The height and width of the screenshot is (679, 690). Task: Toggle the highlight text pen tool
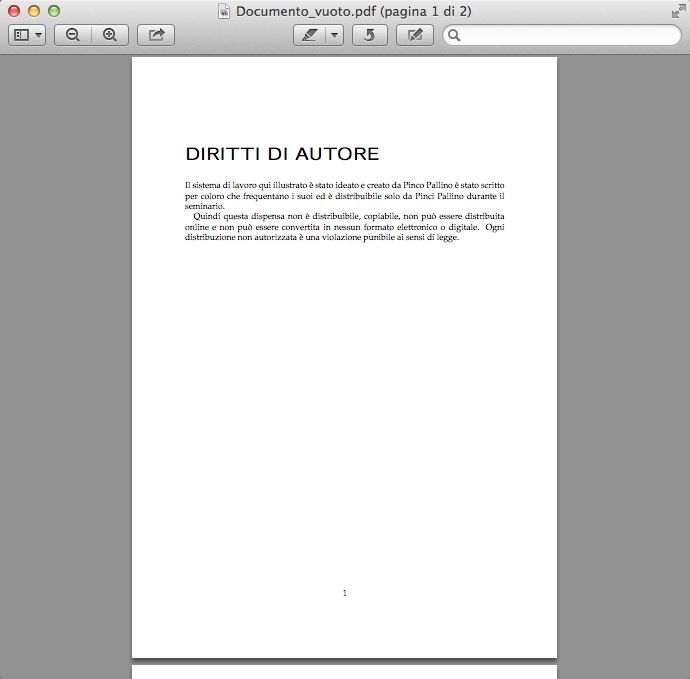(310, 35)
